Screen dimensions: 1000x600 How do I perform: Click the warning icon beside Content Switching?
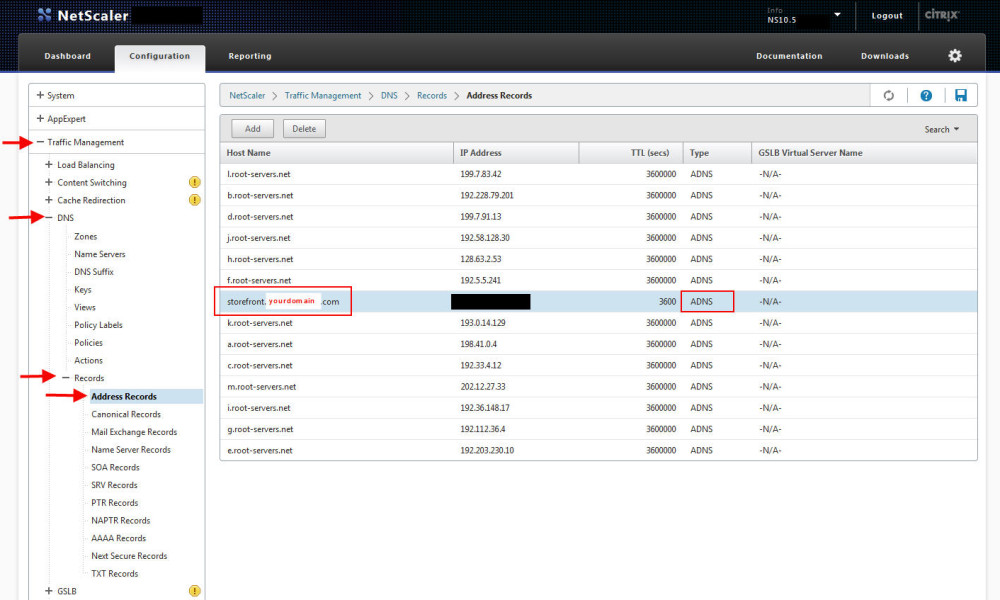point(193,182)
